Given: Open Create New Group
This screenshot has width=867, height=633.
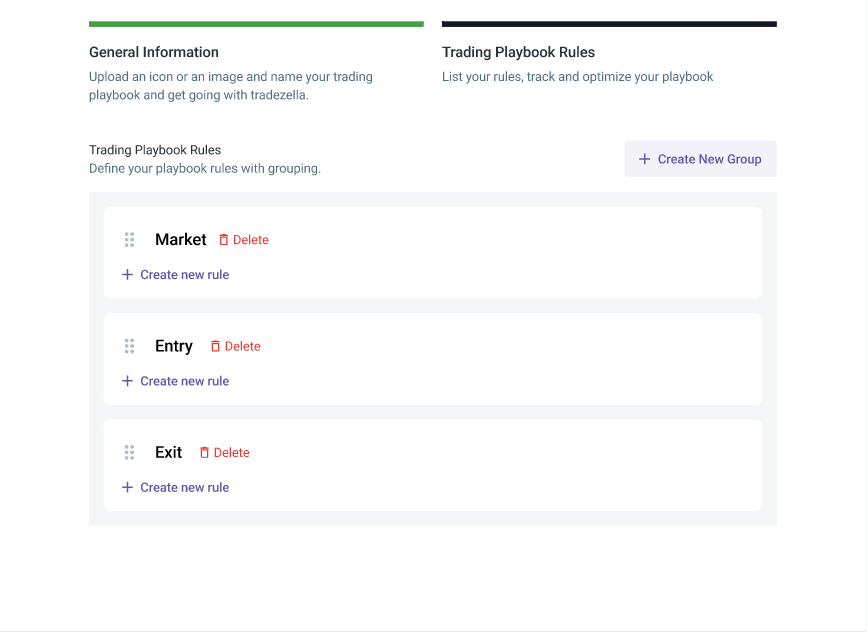Looking at the screenshot, I should click(700, 159).
